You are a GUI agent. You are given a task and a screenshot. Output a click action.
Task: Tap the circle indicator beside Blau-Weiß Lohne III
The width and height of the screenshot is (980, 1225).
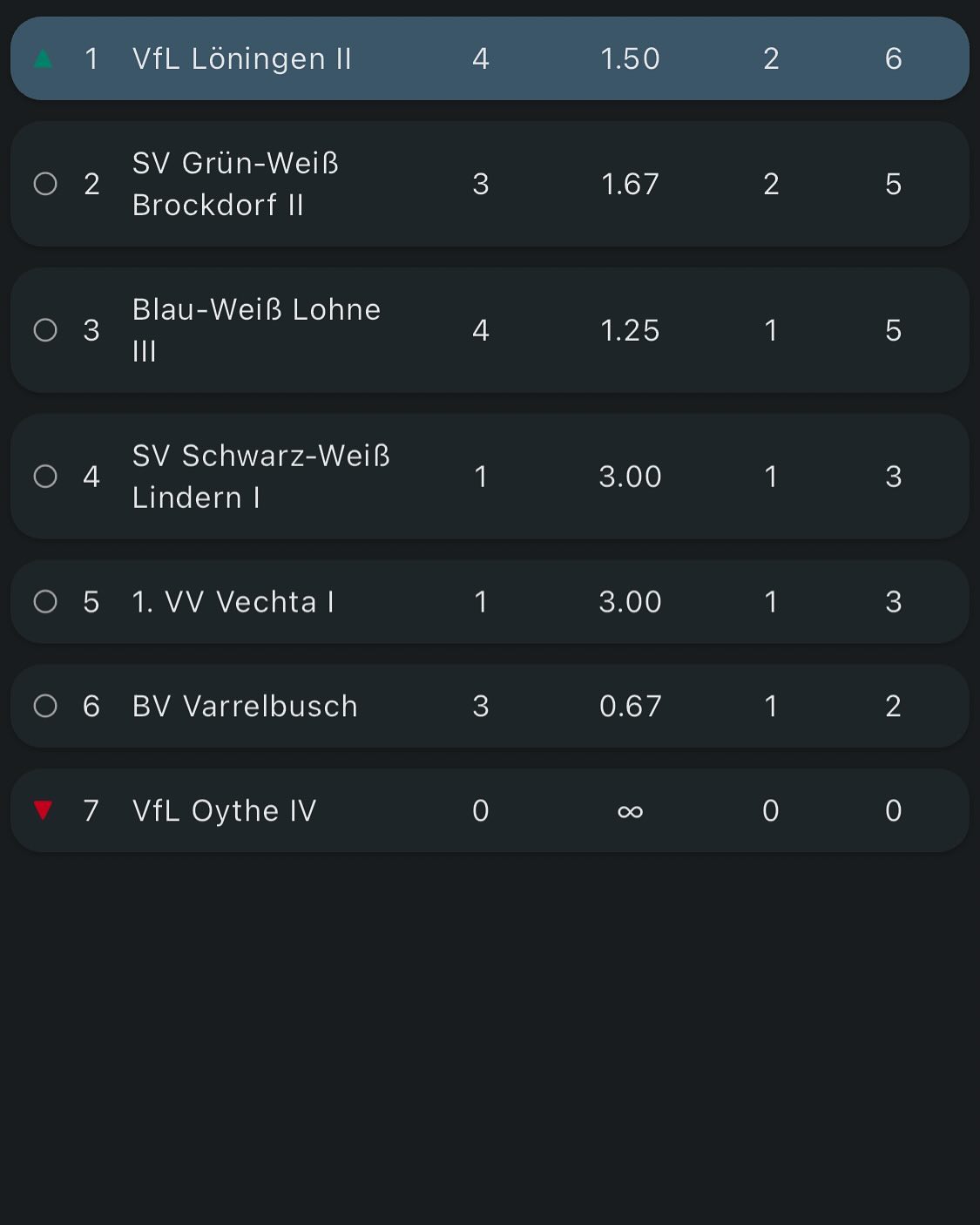[45, 330]
